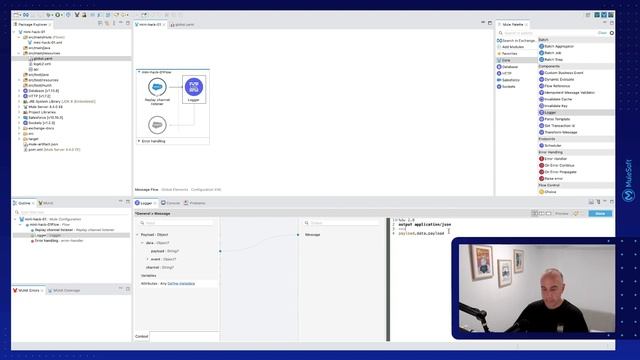The height and width of the screenshot is (360, 640).
Task: Collapse src/main/mule folder in Package Explorer
Action: pyautogui.click(x=19, y=37)
